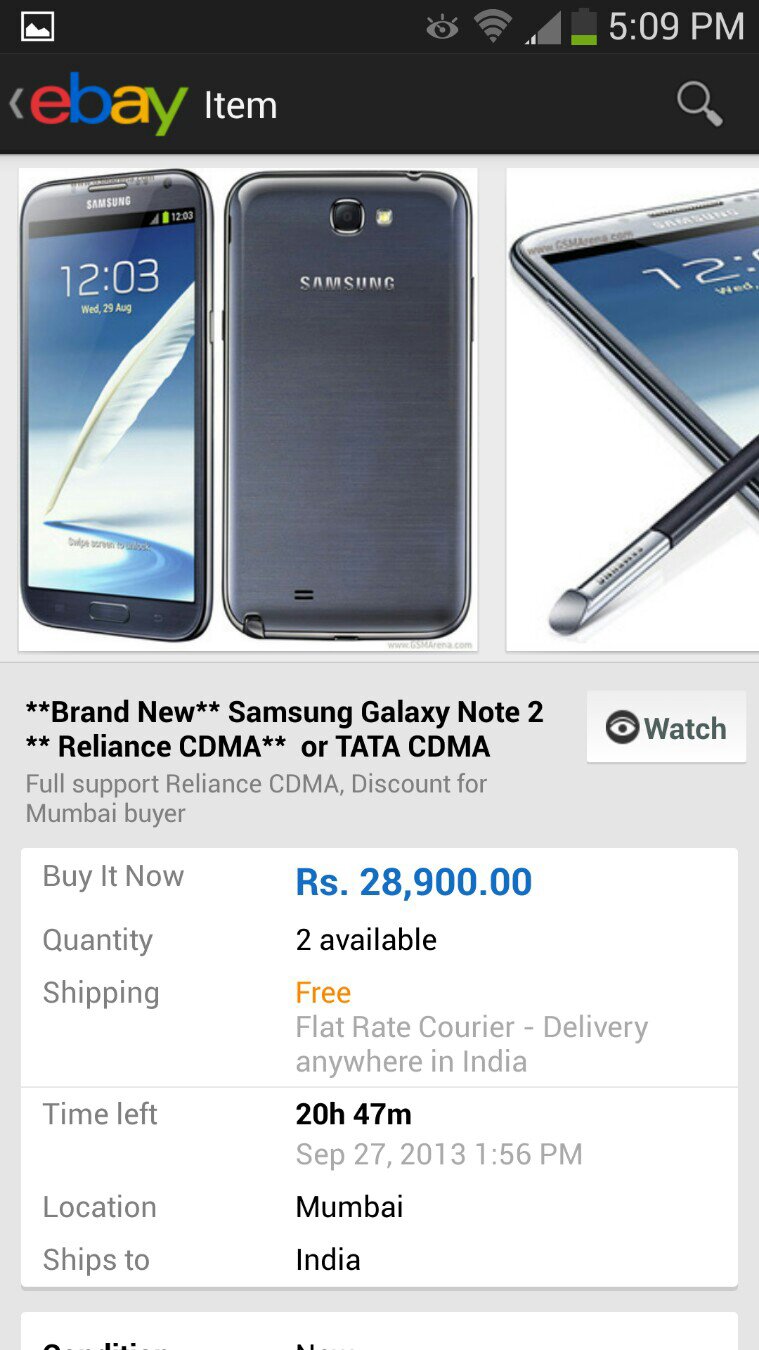Tap the 5:09 PM status bar clock
The width and height of the screenshot is (759, 1350).
(676, 26)
